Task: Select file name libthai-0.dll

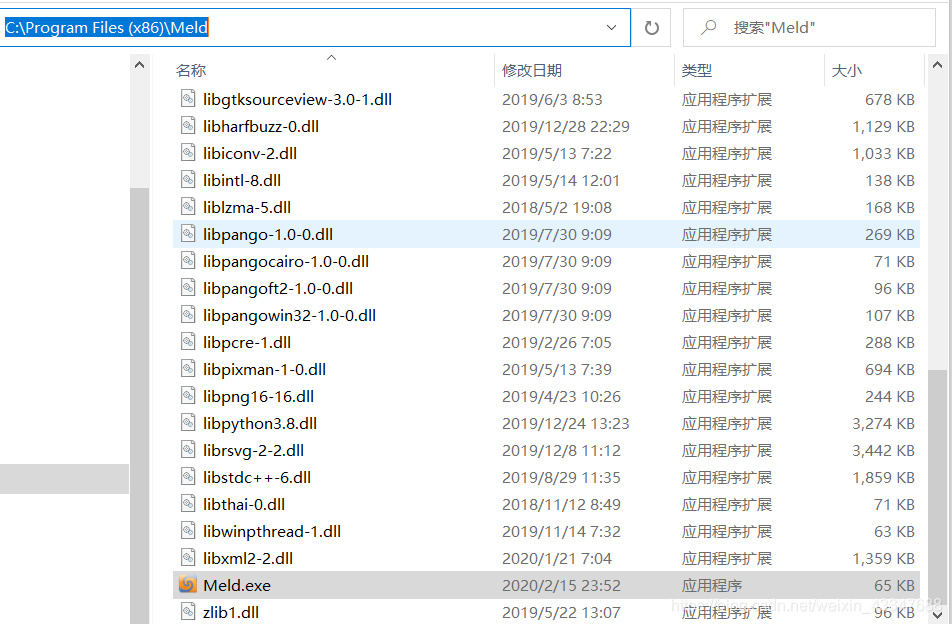Action: tap(244, 504)
